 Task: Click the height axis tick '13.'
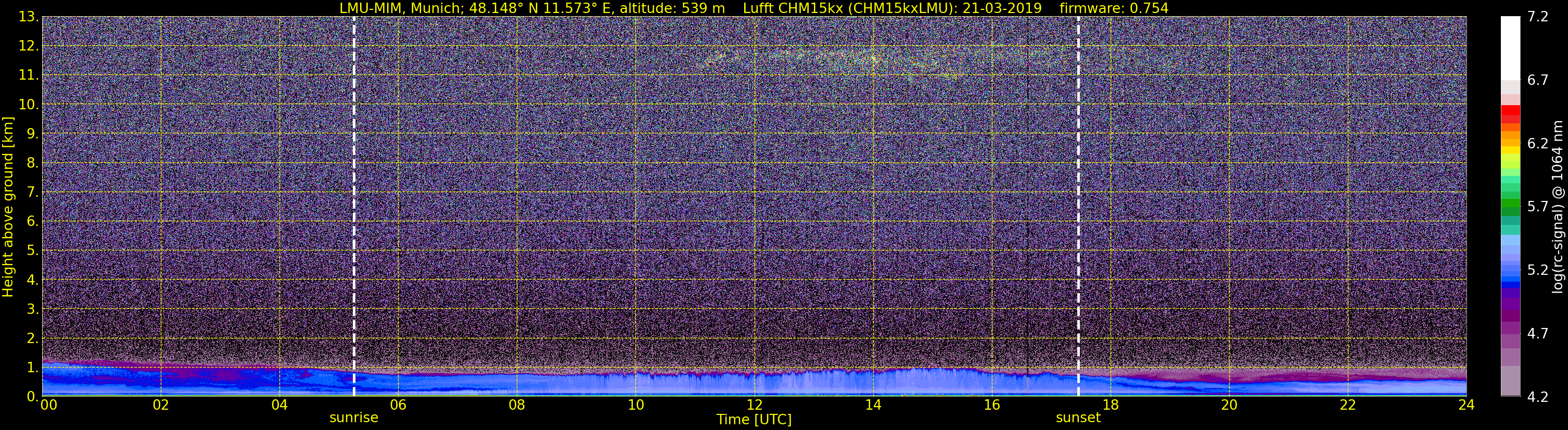click(28, 17)
